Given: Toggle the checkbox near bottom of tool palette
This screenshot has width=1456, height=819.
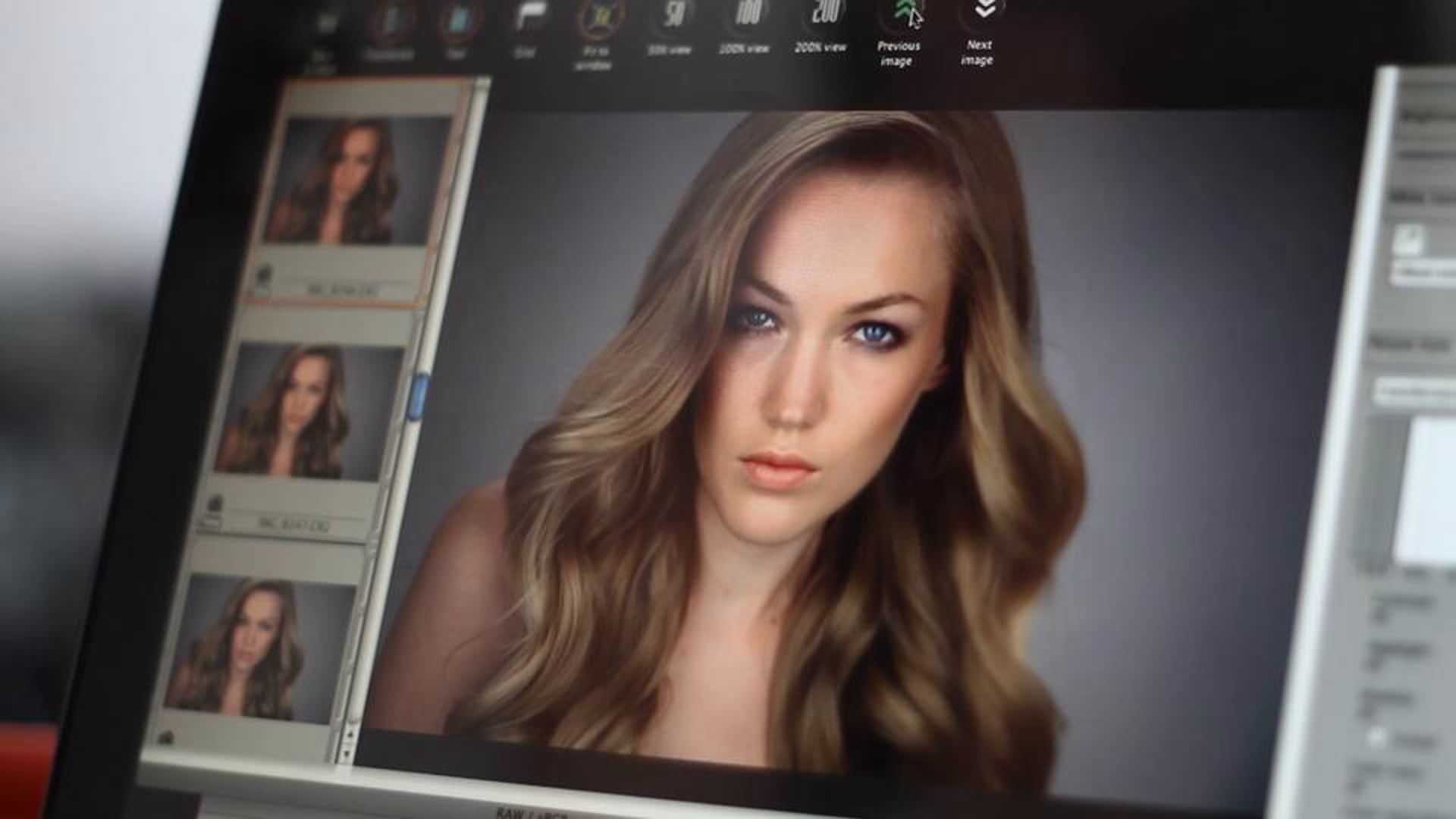Looking at the screenshot, I should click(1377, 736).
